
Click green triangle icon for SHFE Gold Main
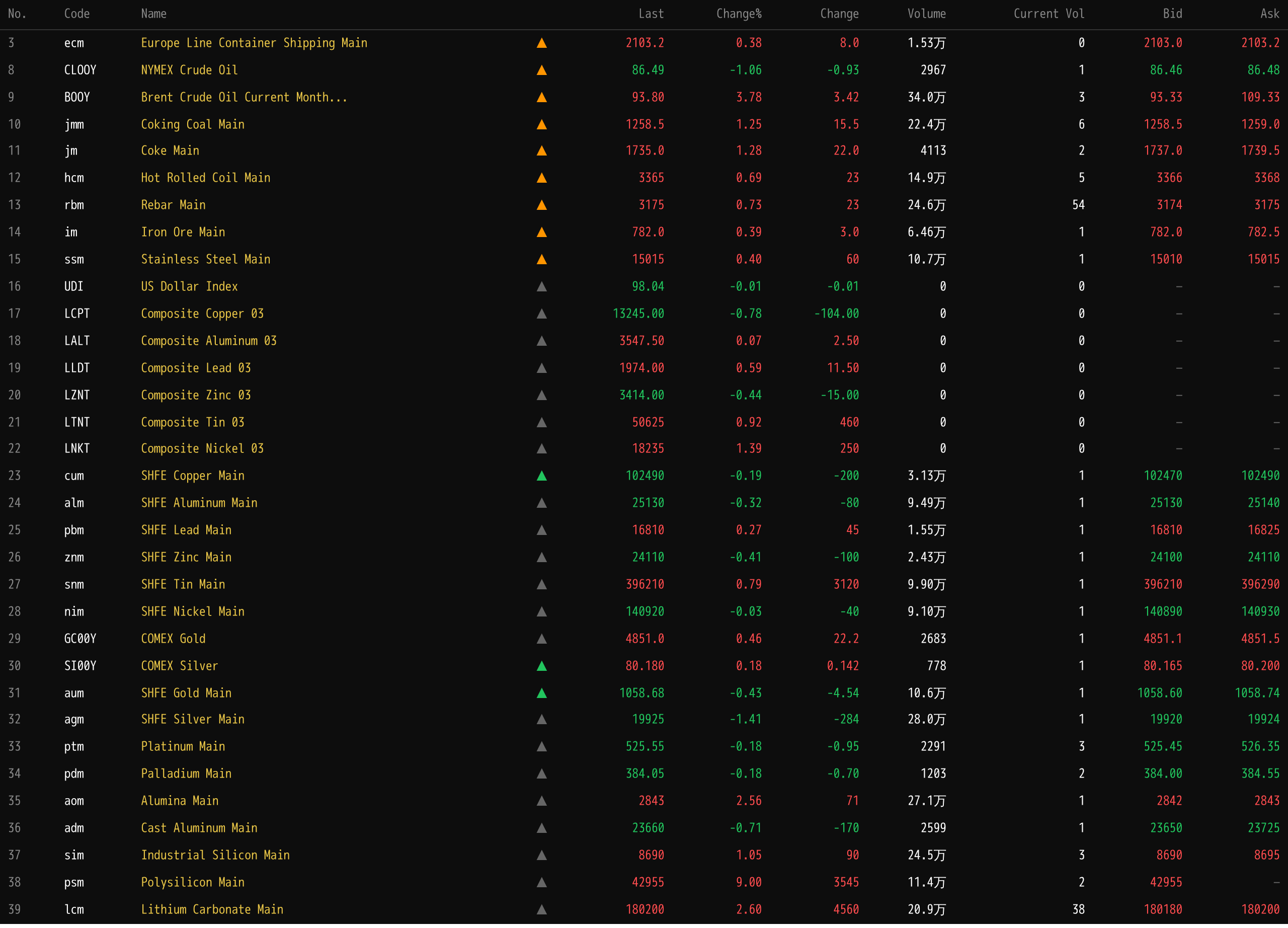coord(542,693)
